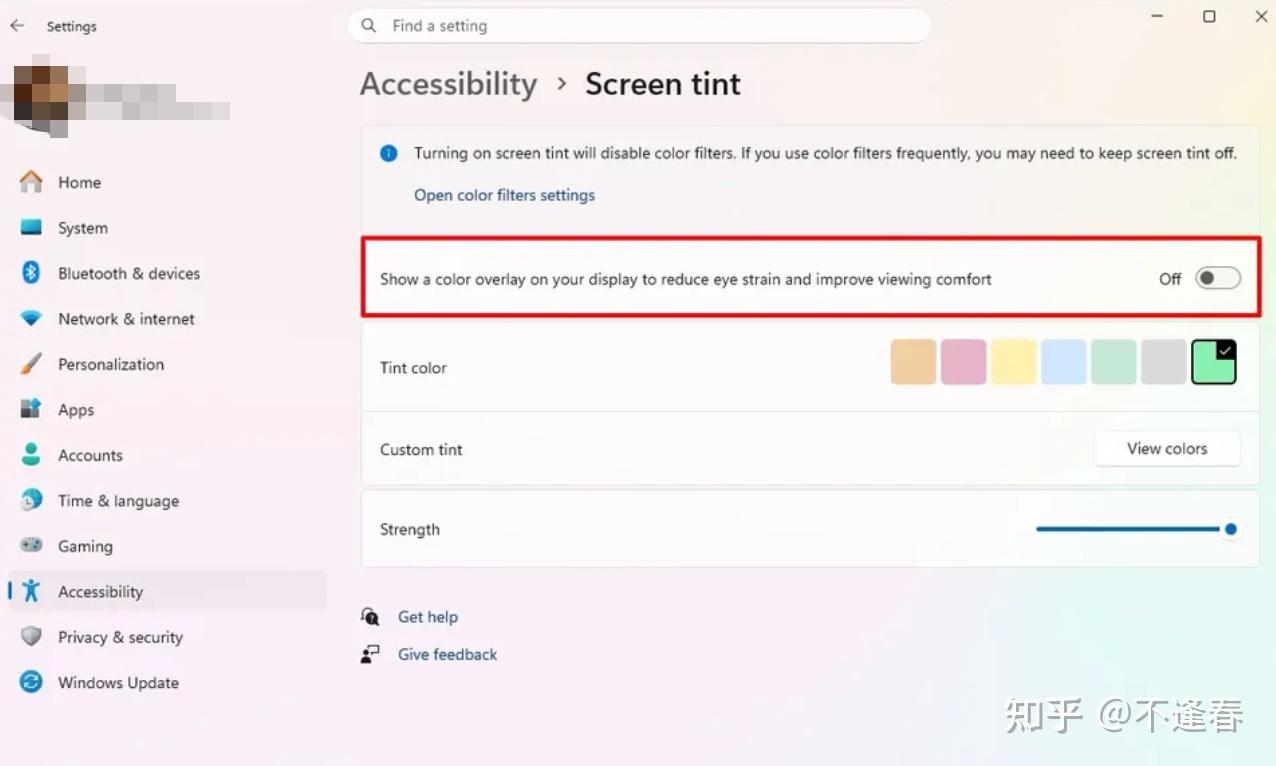
Task: Open Network & internet wifi icon
Action: pyautogui.click(x=31, y=319)
